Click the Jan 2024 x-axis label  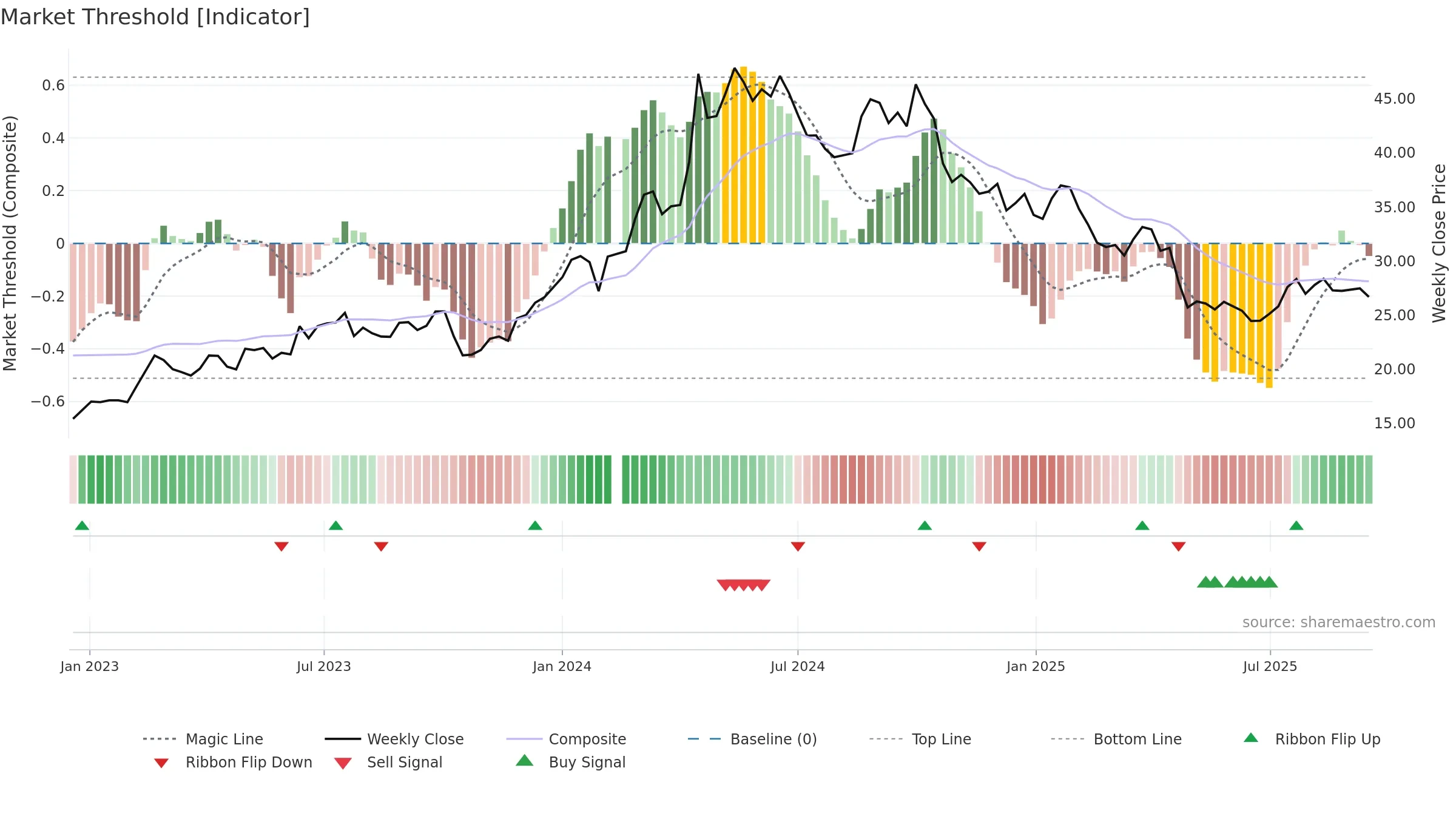tap(562, 666)
